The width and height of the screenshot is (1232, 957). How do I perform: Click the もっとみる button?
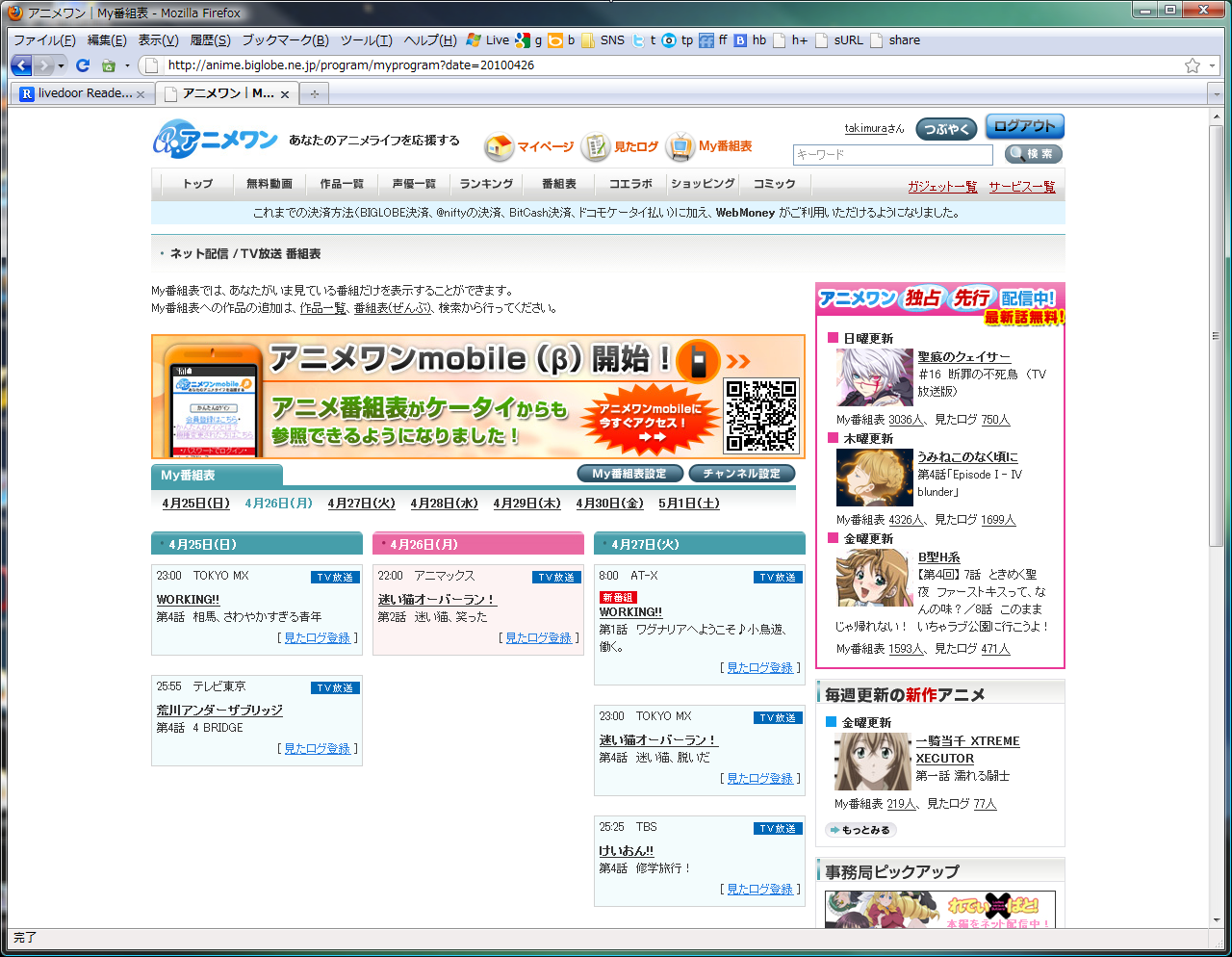(x=861, y=830)
